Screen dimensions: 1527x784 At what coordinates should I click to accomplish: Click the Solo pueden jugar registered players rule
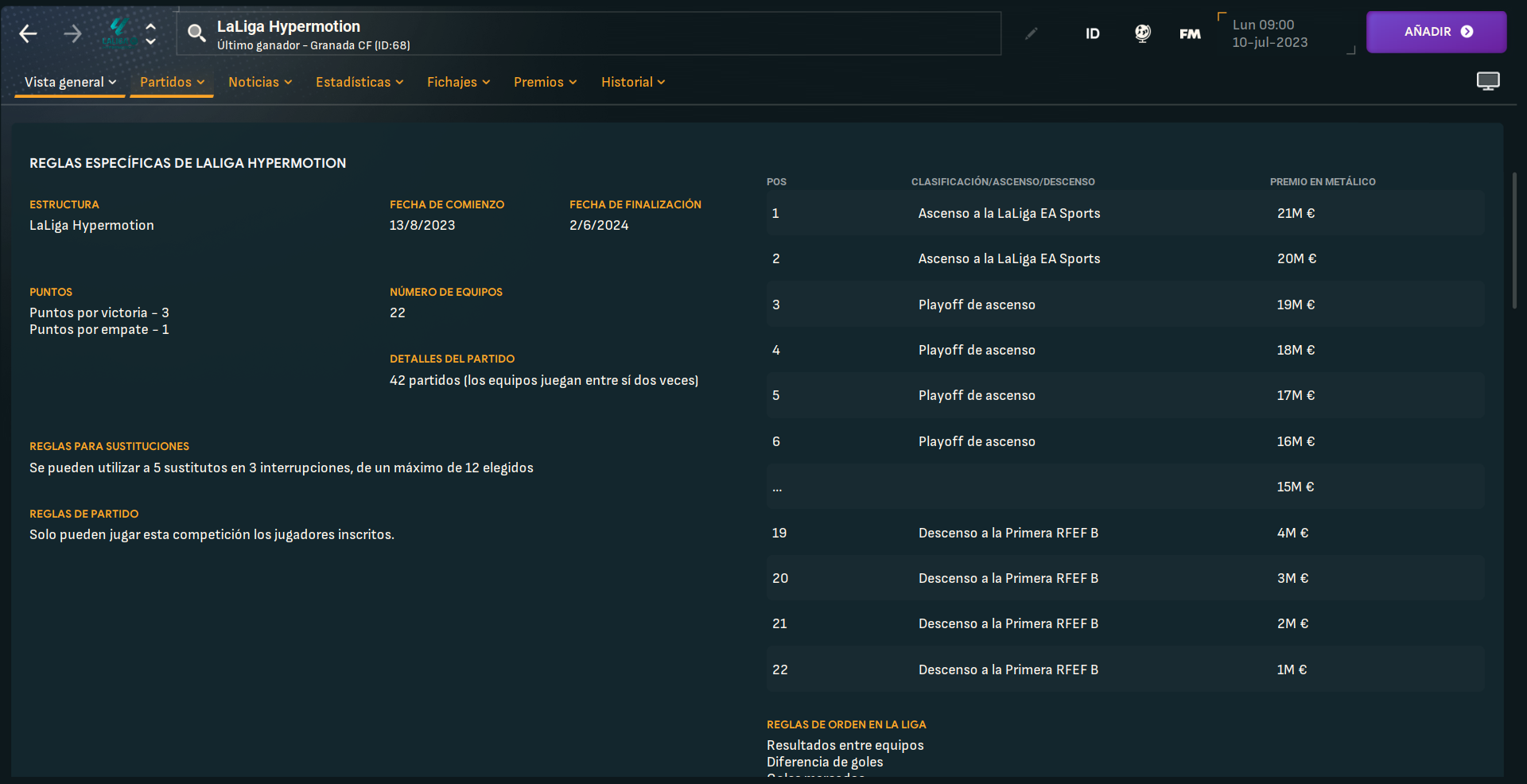[x=212, y=534]
